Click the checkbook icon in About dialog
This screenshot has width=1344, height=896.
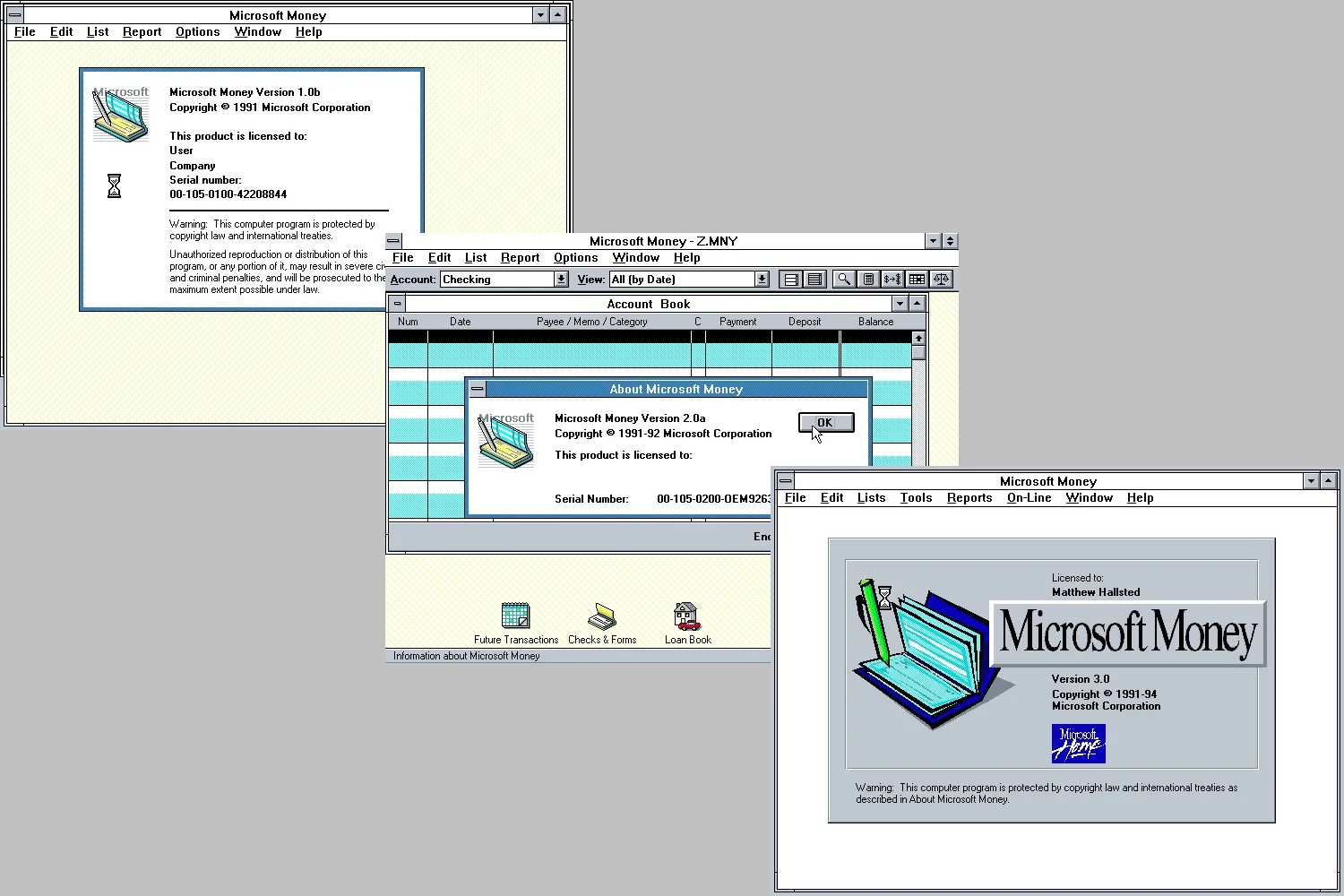point(506,441)
